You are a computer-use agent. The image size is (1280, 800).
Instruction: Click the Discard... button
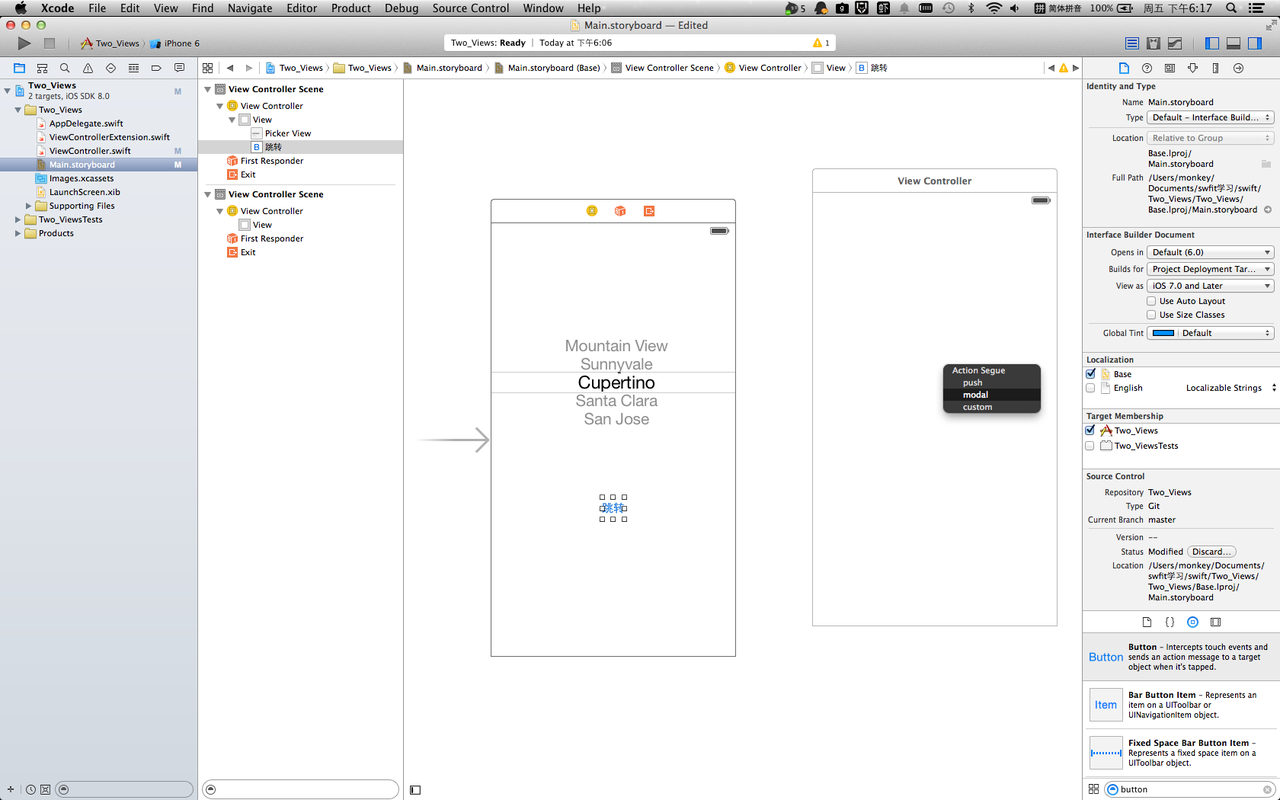click(x=1212, y=552)
